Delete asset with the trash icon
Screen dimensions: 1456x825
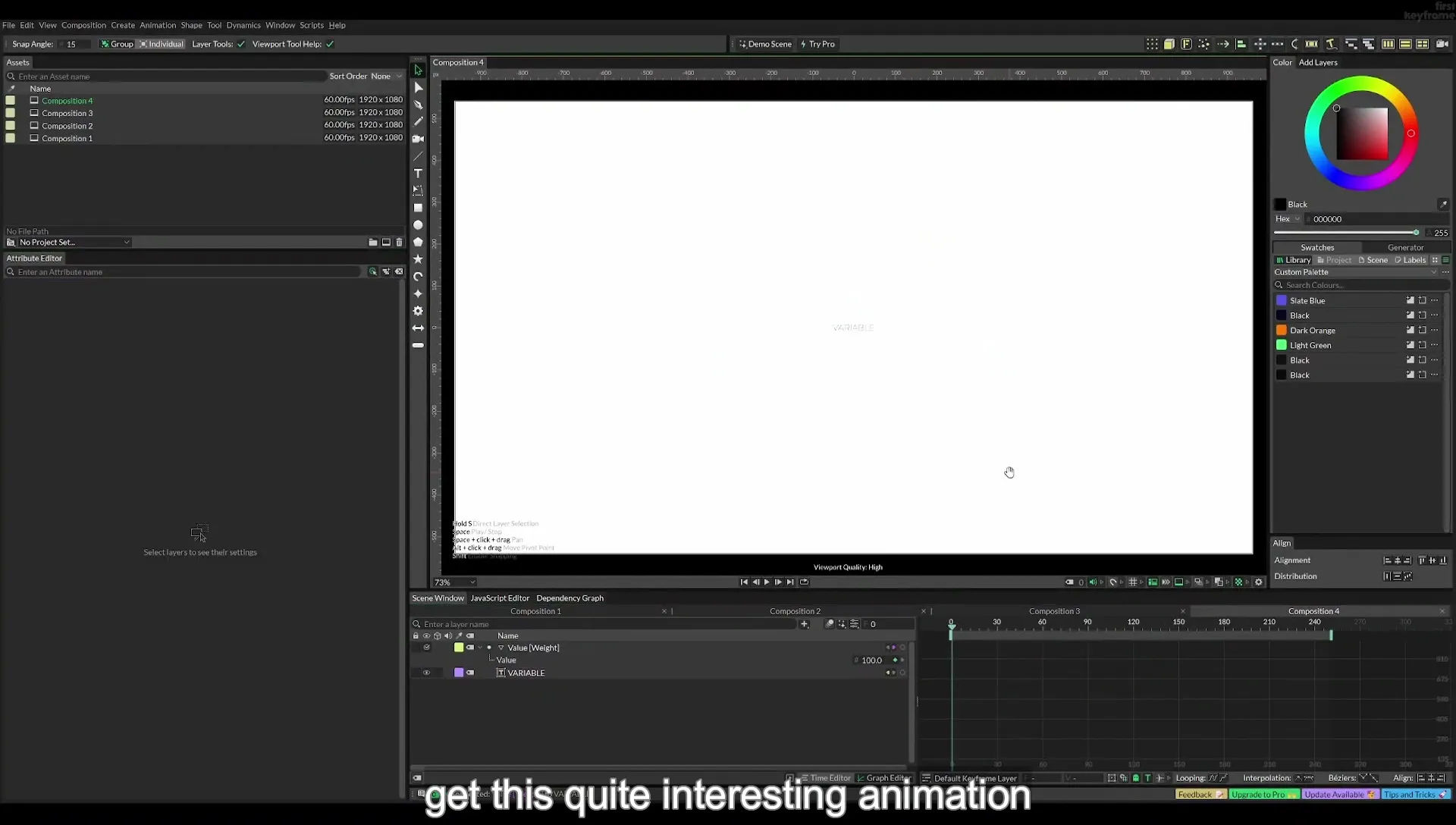399,243
